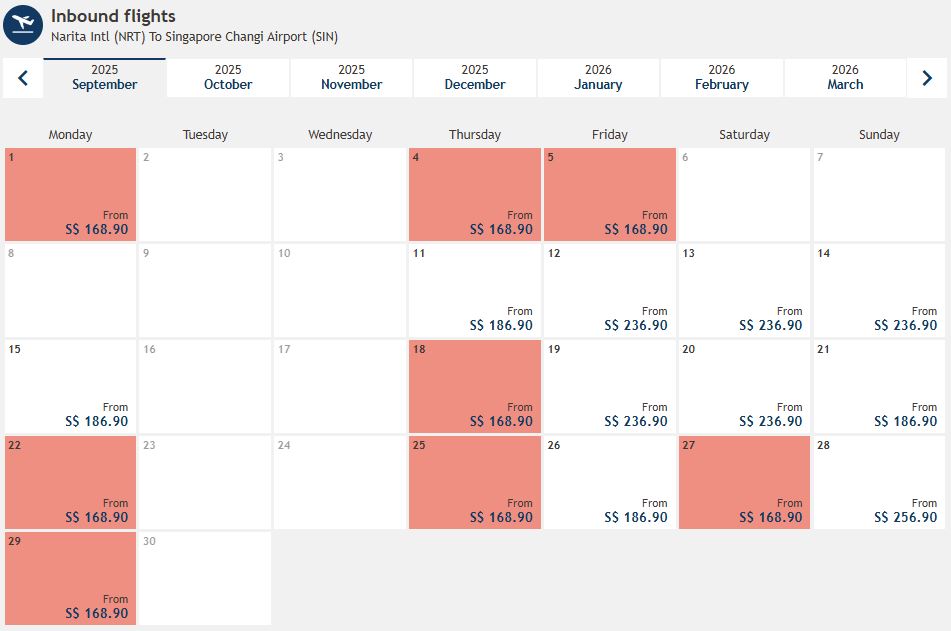Image resolution: width=951 pixels, height=631 pixels.
Task: Select September 5 lowest fare date
Action: click(x=610, y=195)
